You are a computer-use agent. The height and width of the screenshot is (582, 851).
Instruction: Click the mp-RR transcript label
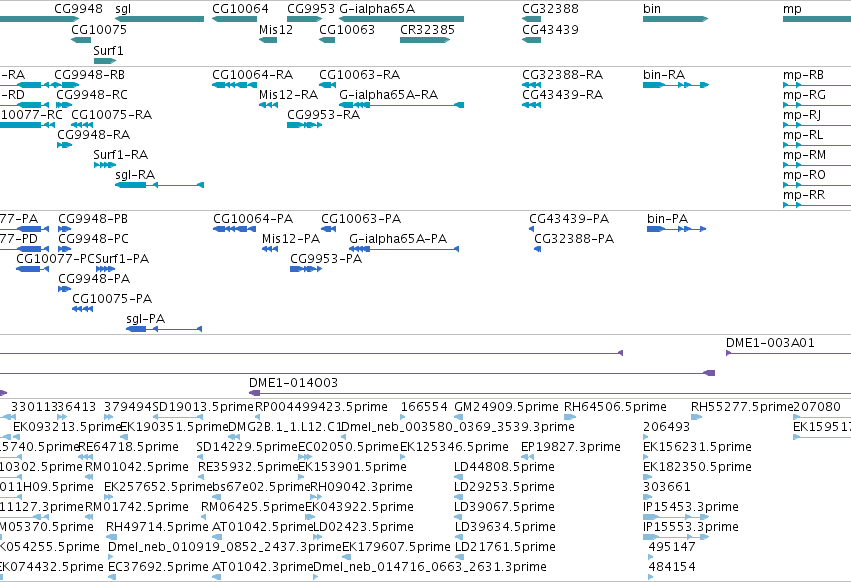(804, 195)
